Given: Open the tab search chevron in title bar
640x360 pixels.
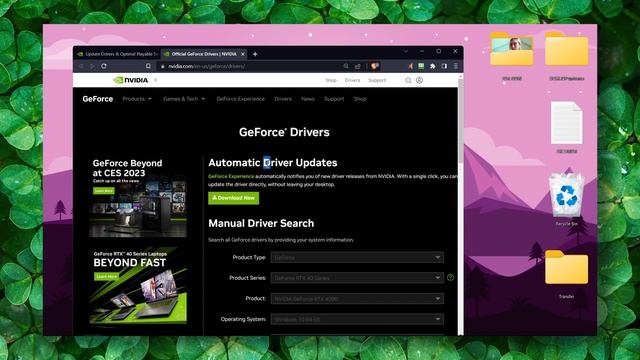Looking at the screenshot, I should click(406, 51).
